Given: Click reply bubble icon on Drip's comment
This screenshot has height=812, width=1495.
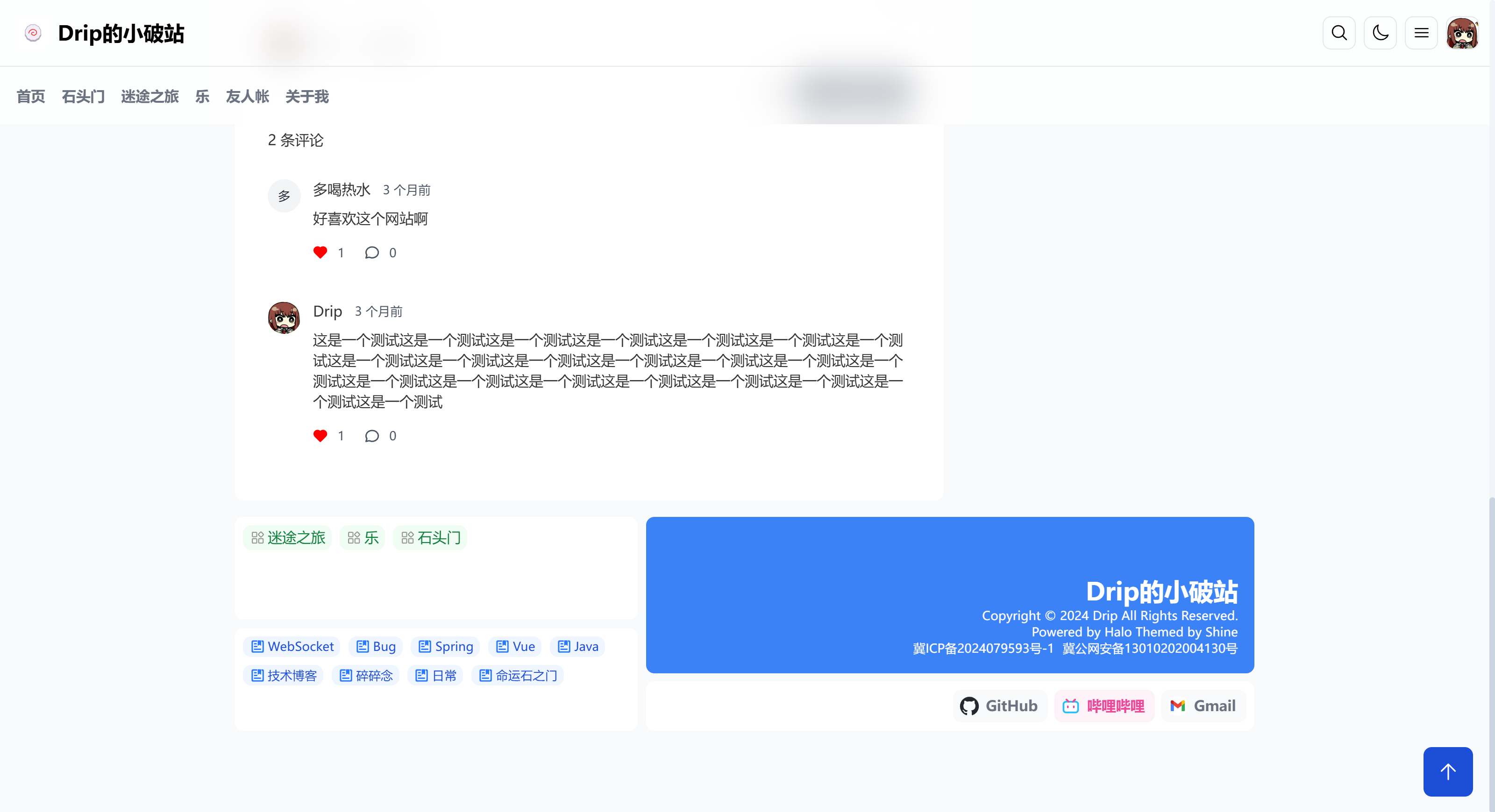Looking at the screenshot, I should click(371, 436).
